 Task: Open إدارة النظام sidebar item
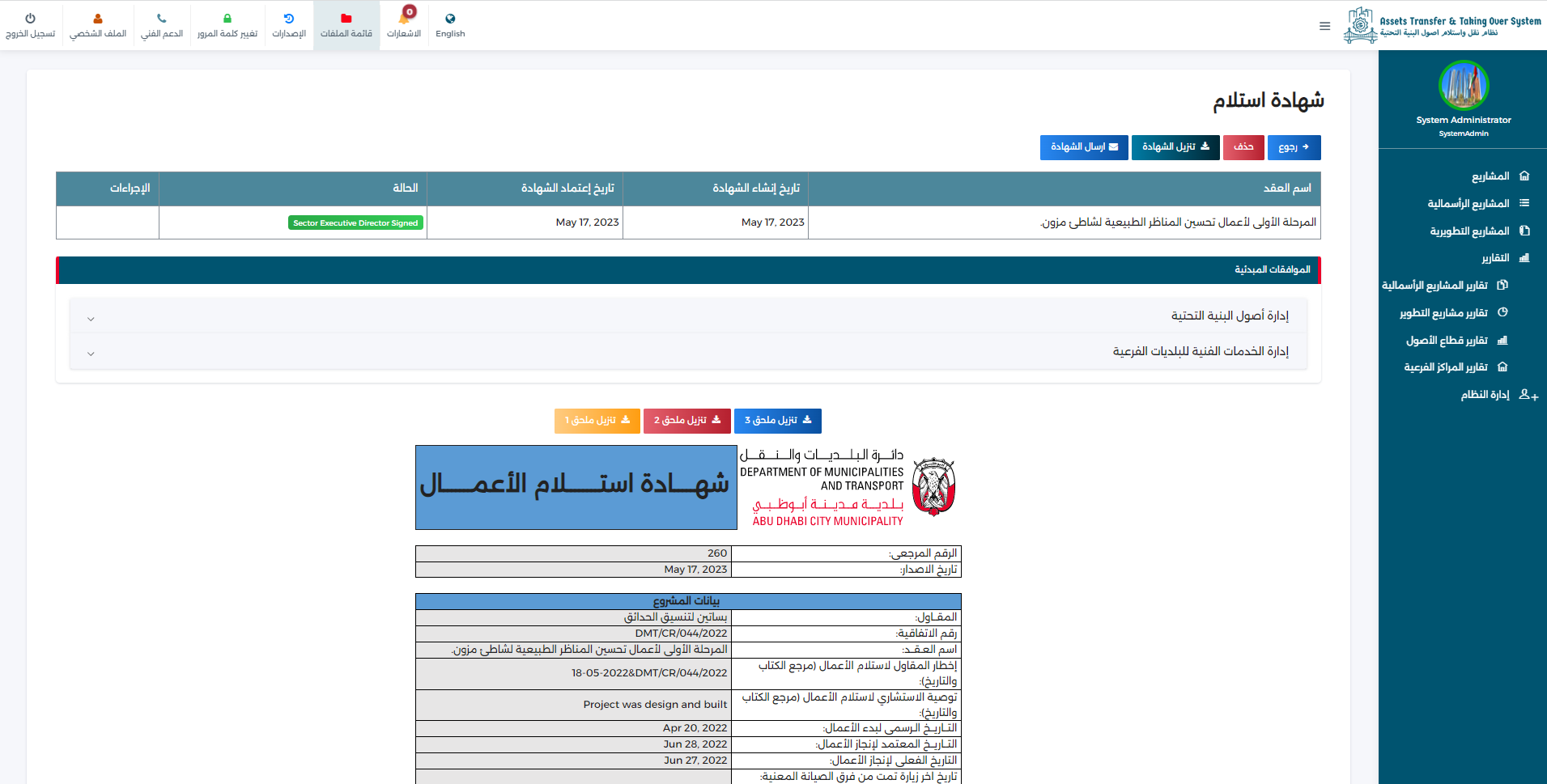pos(1485,394)
